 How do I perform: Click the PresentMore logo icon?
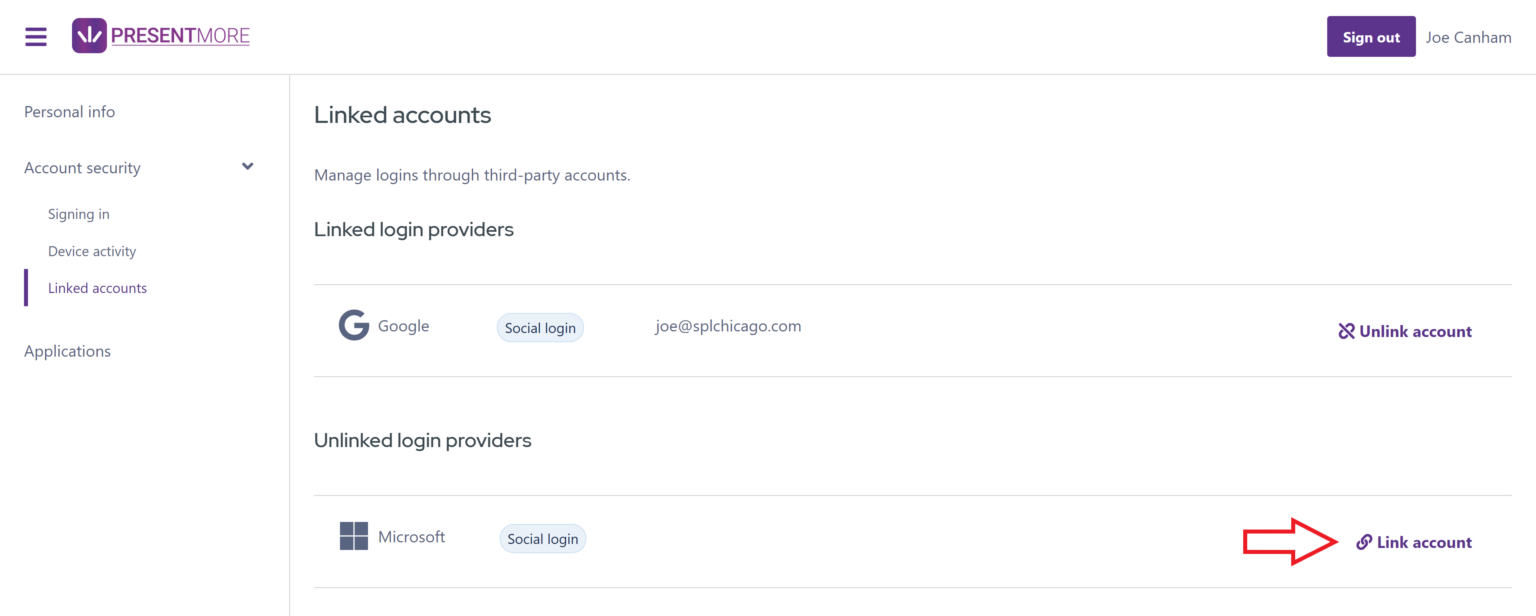pyautogui.click(x=89, y=36)
